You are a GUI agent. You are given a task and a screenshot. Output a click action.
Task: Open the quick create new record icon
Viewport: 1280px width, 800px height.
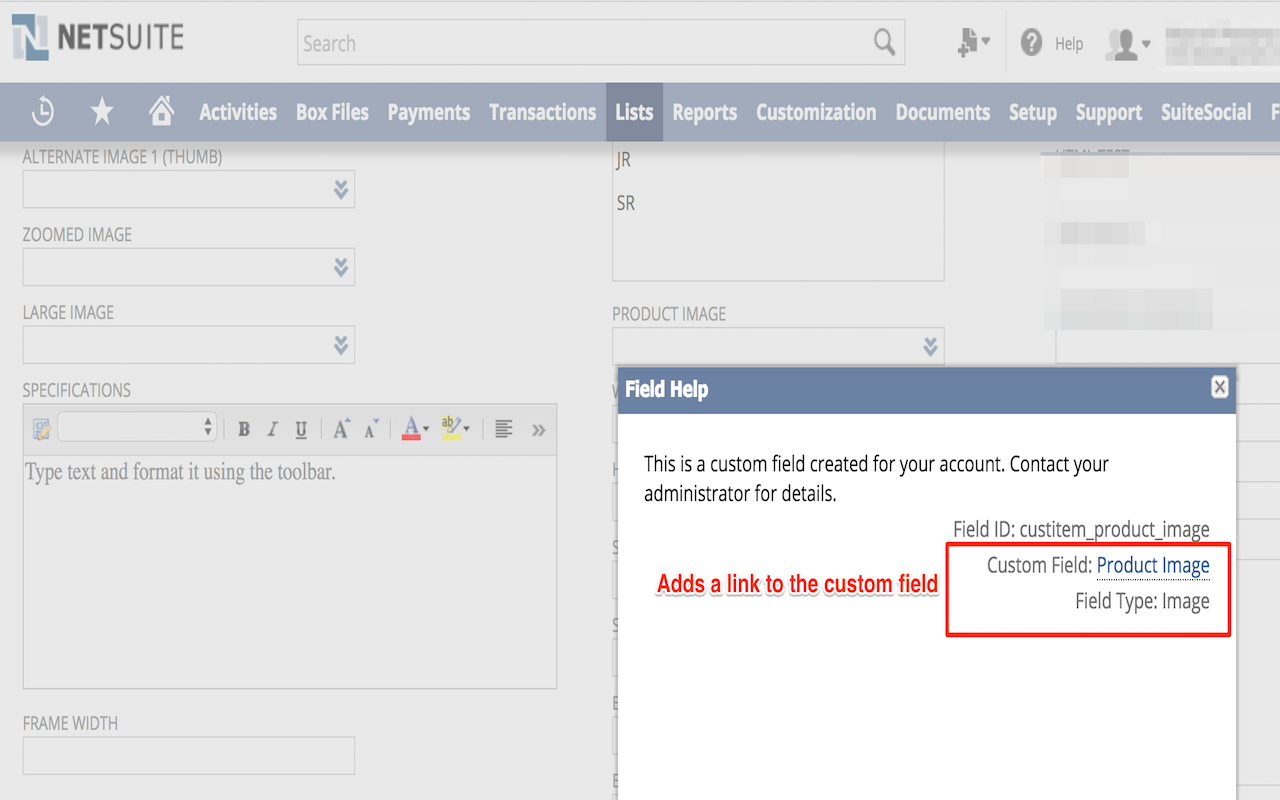pyautogui.click(x=969, y=43)
